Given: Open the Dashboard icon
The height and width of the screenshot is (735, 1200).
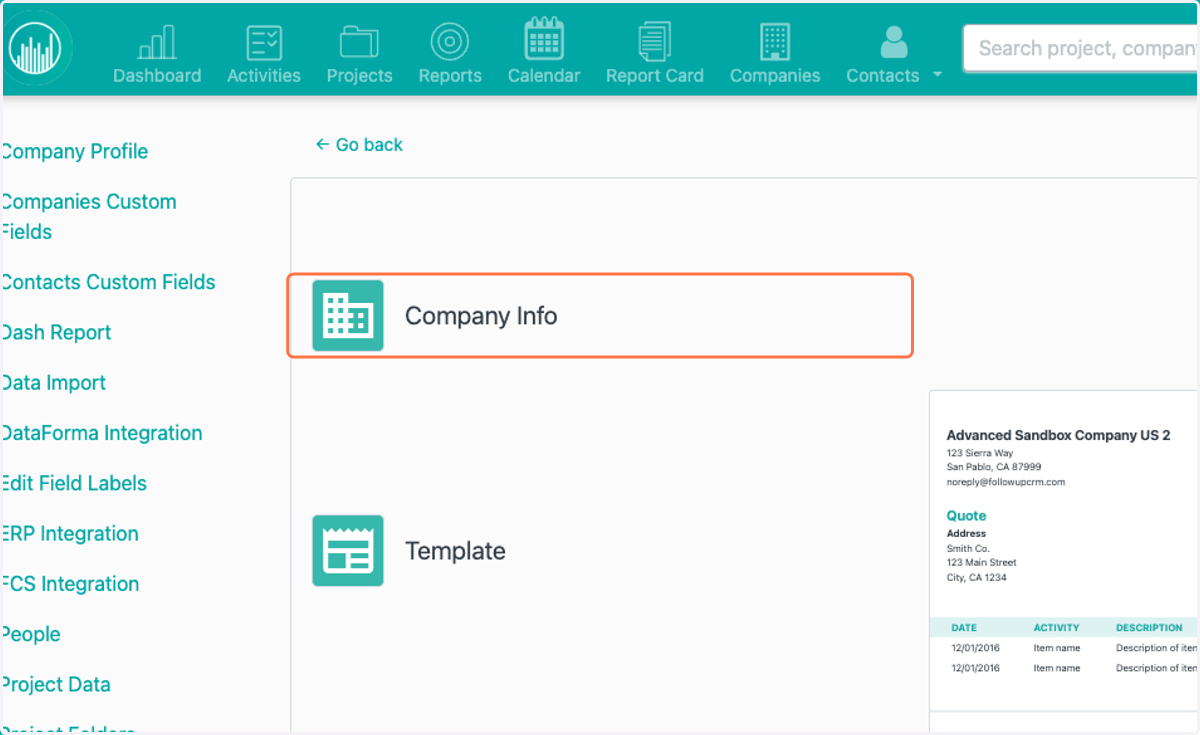Looking at the screenshot, I should [x=157, y=42].
